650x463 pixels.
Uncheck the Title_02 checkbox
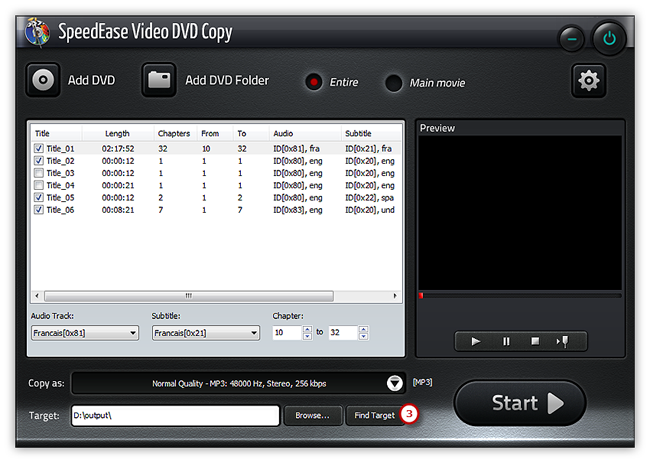point(39,160)
